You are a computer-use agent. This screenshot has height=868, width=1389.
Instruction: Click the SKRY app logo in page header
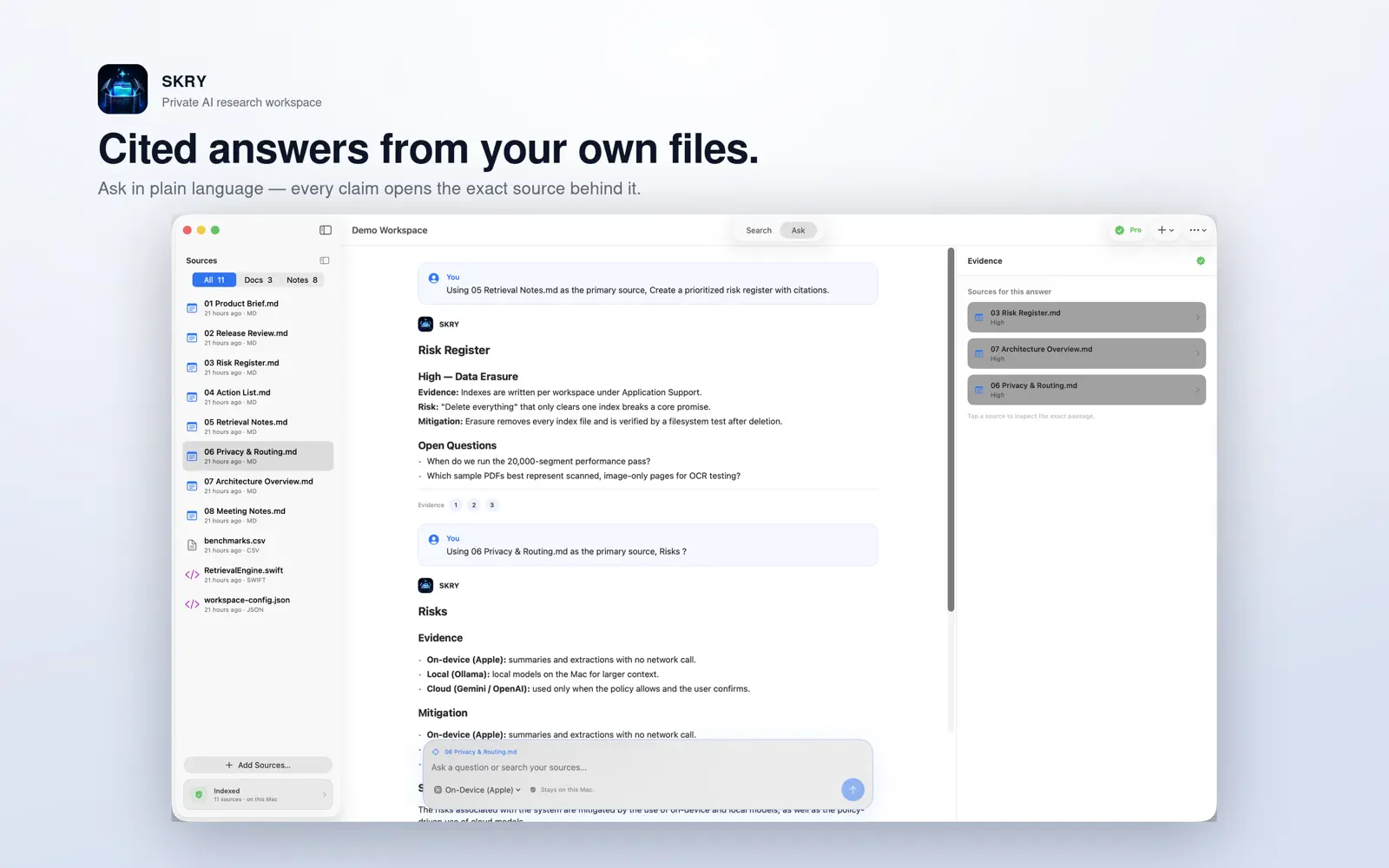(x=122, y=89)
